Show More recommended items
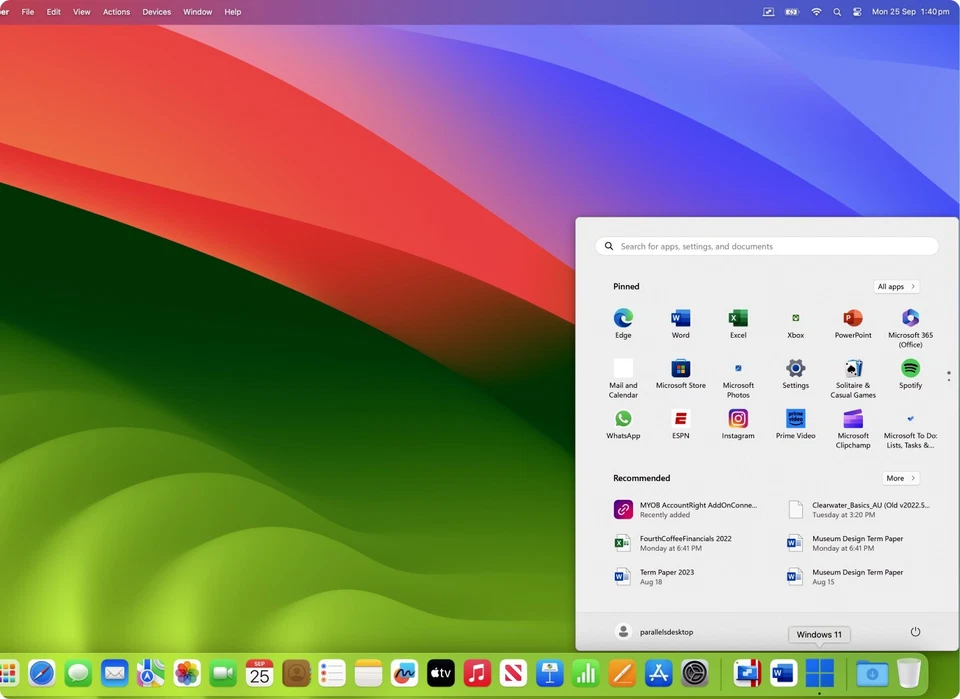960x699 pixels. (899, 478)
